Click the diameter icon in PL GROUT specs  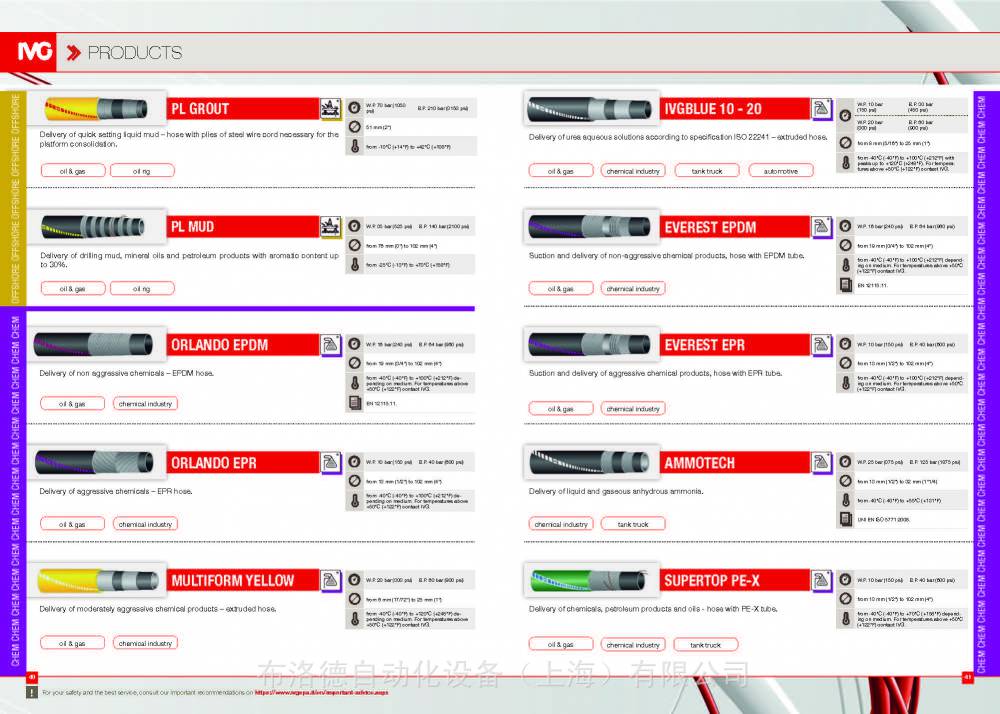click(x=354, y=128)
